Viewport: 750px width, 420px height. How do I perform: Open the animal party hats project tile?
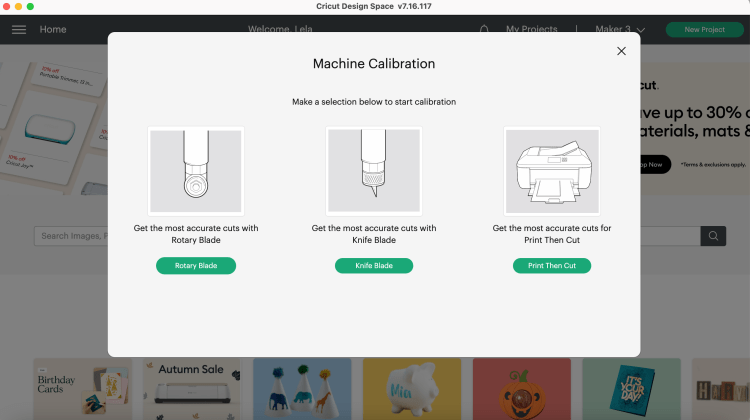pos(302,389)
